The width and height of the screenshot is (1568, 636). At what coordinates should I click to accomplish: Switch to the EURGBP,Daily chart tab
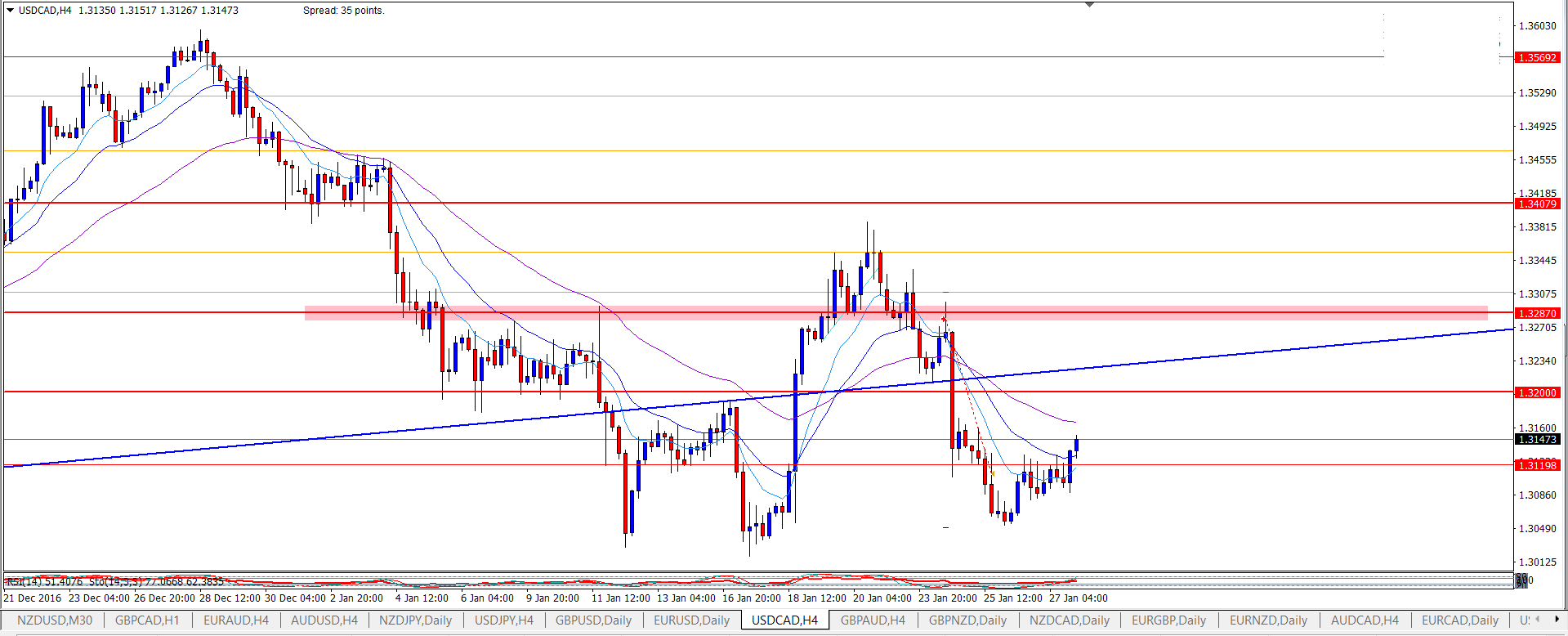coord(1169,620)
